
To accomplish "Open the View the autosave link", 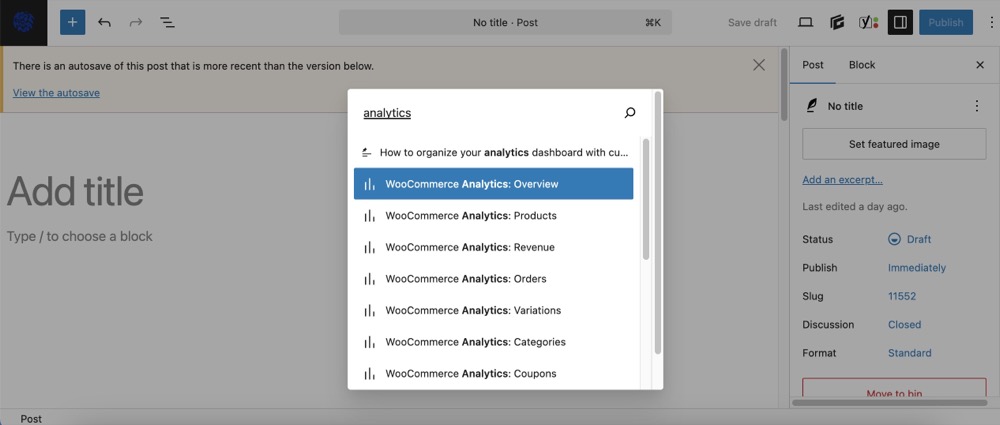I will (56, 93).
